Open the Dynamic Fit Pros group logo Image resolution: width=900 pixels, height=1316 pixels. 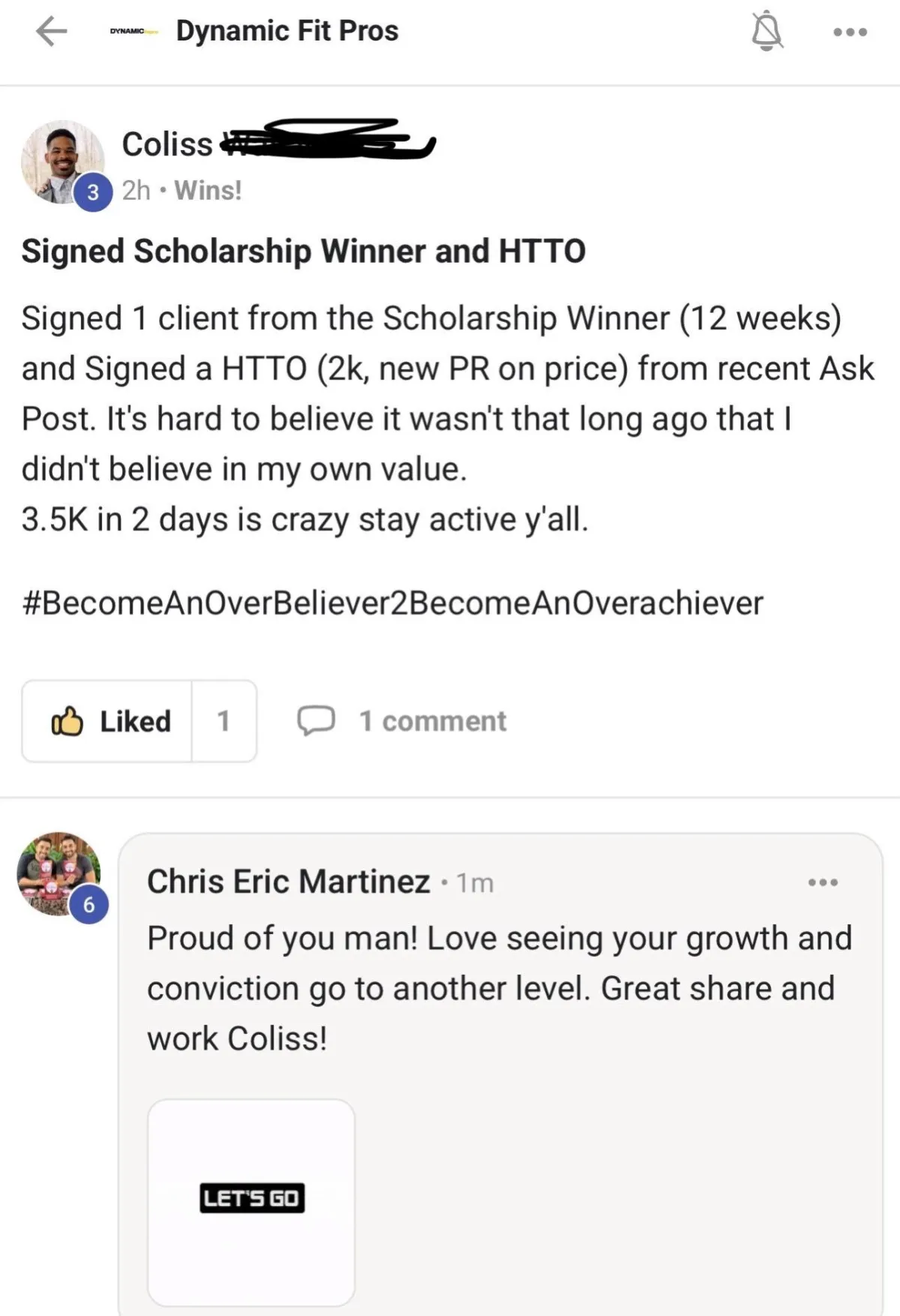coord(133,32)
